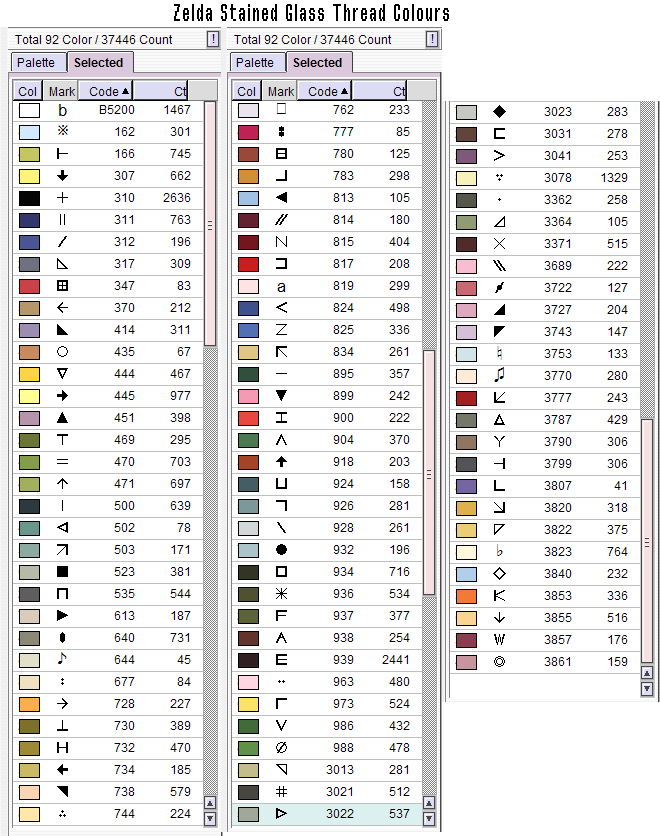
Task: Pick the W mark symbol for code 3857
Action: pos(500,640)
